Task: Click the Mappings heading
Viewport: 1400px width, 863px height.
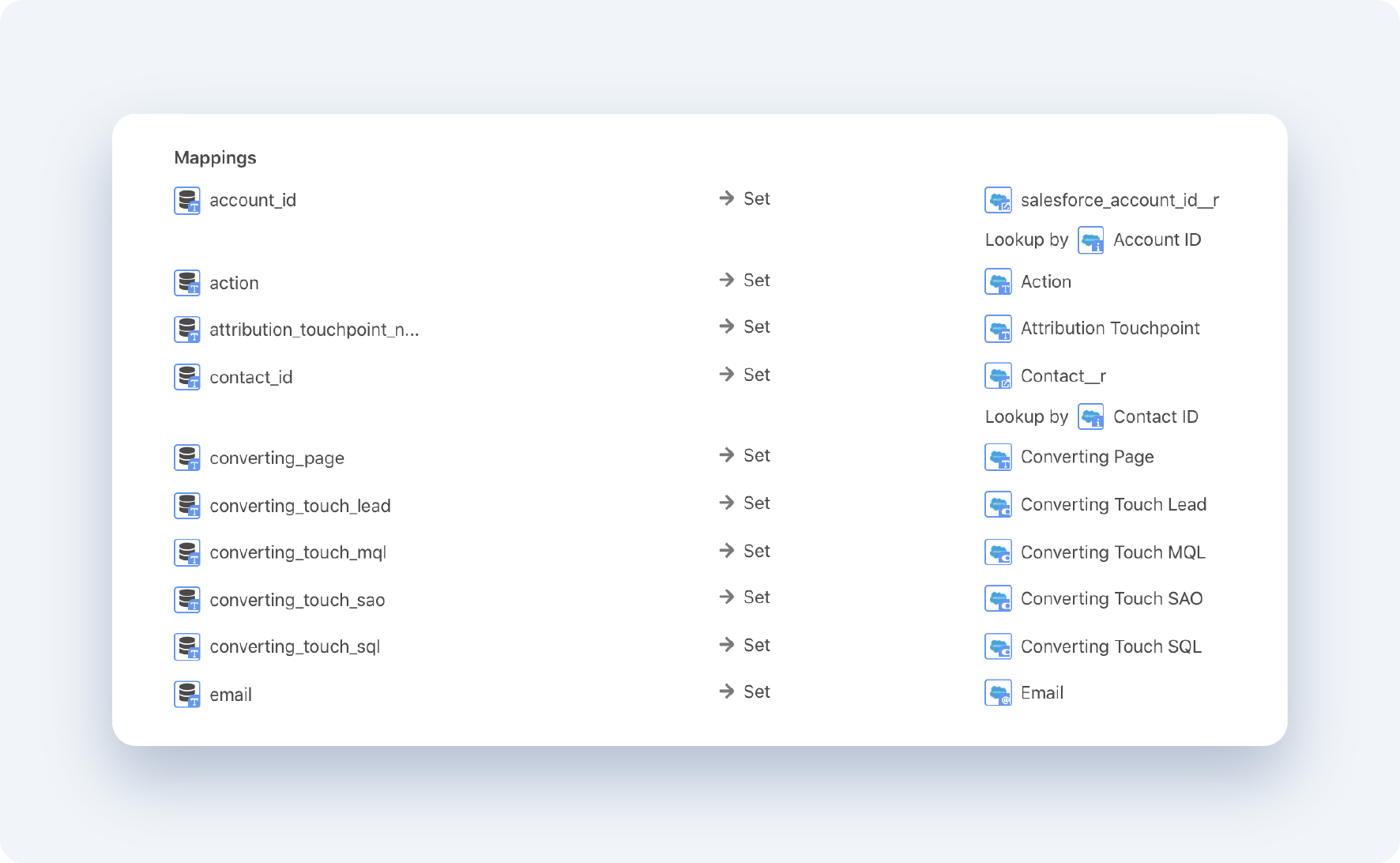Action: coord(215,158)
